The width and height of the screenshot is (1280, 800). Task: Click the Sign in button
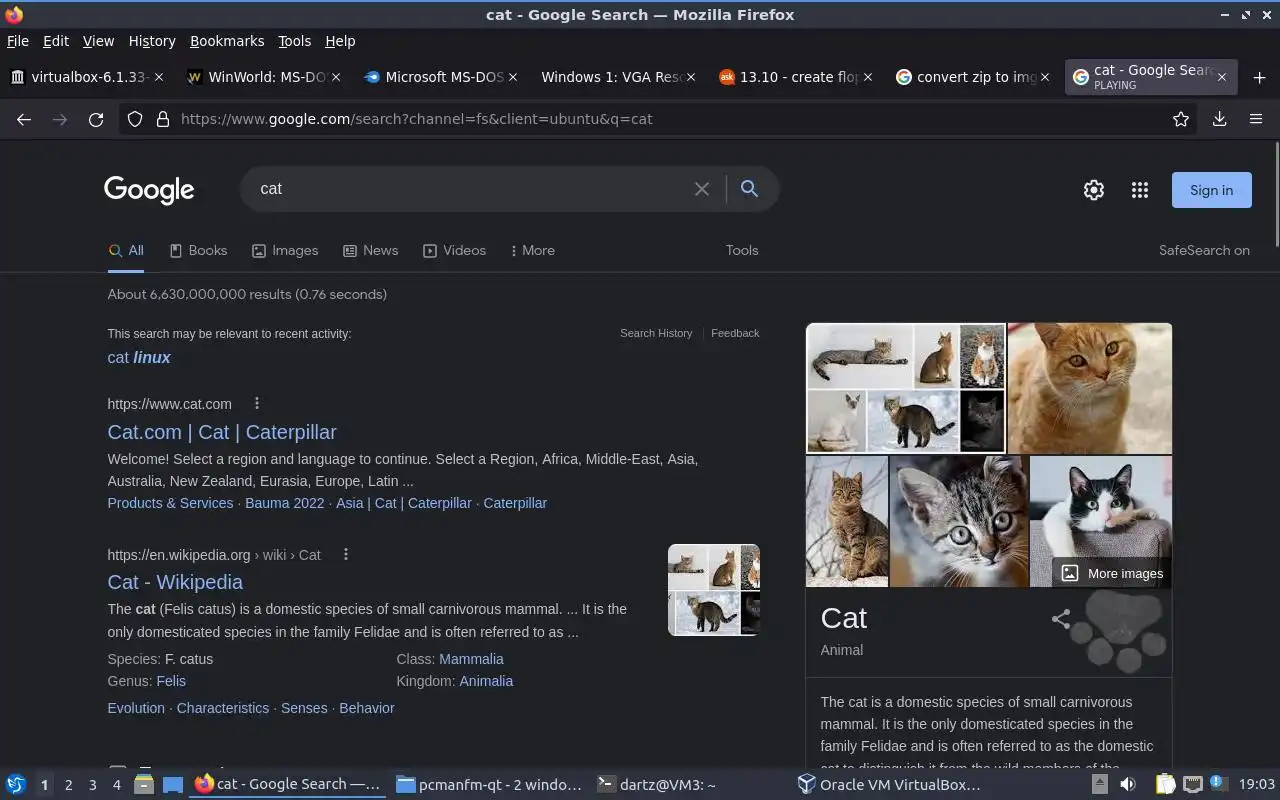coord(1212,190)
